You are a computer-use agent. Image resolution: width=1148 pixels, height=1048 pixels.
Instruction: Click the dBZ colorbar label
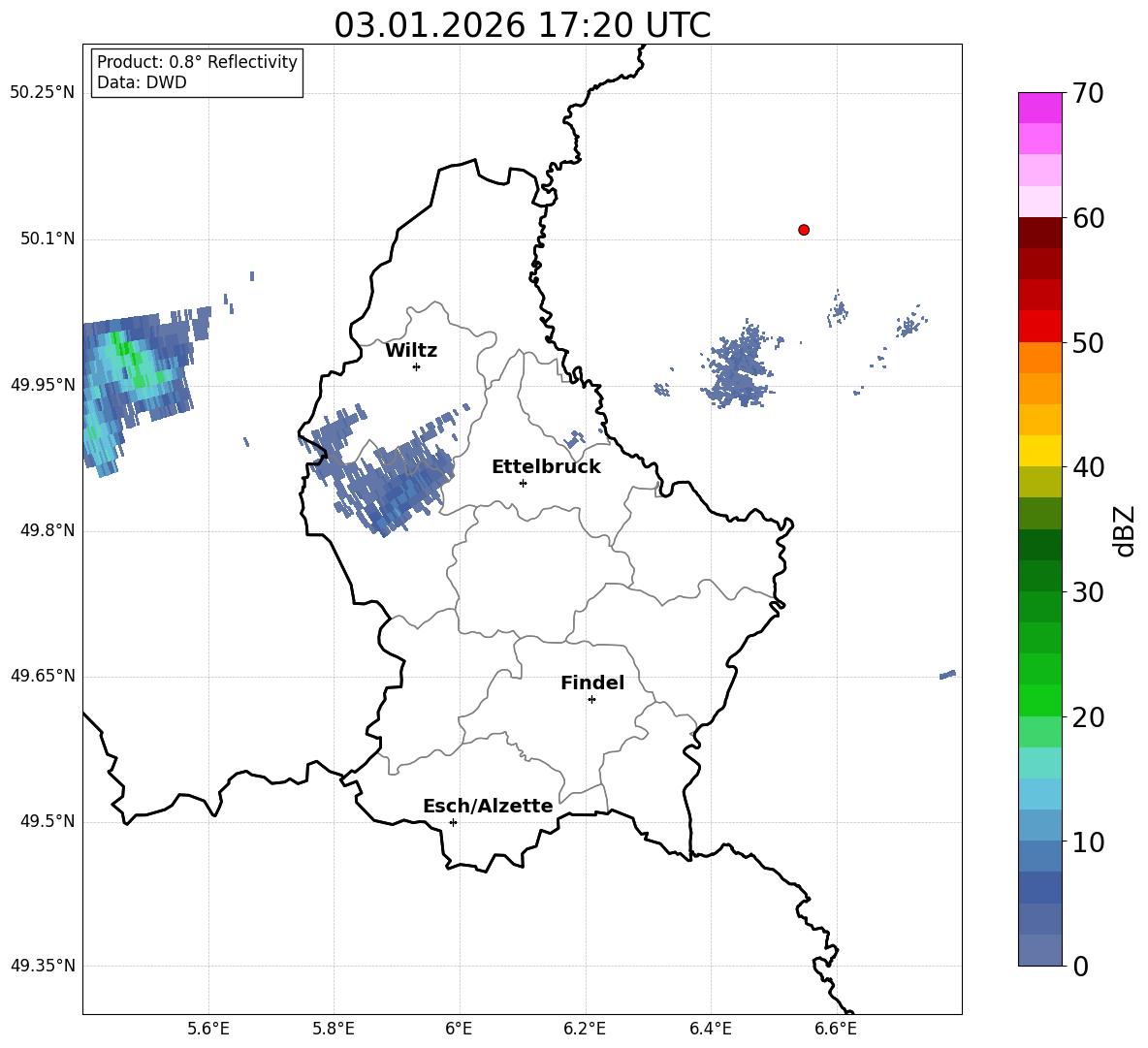1124,530
